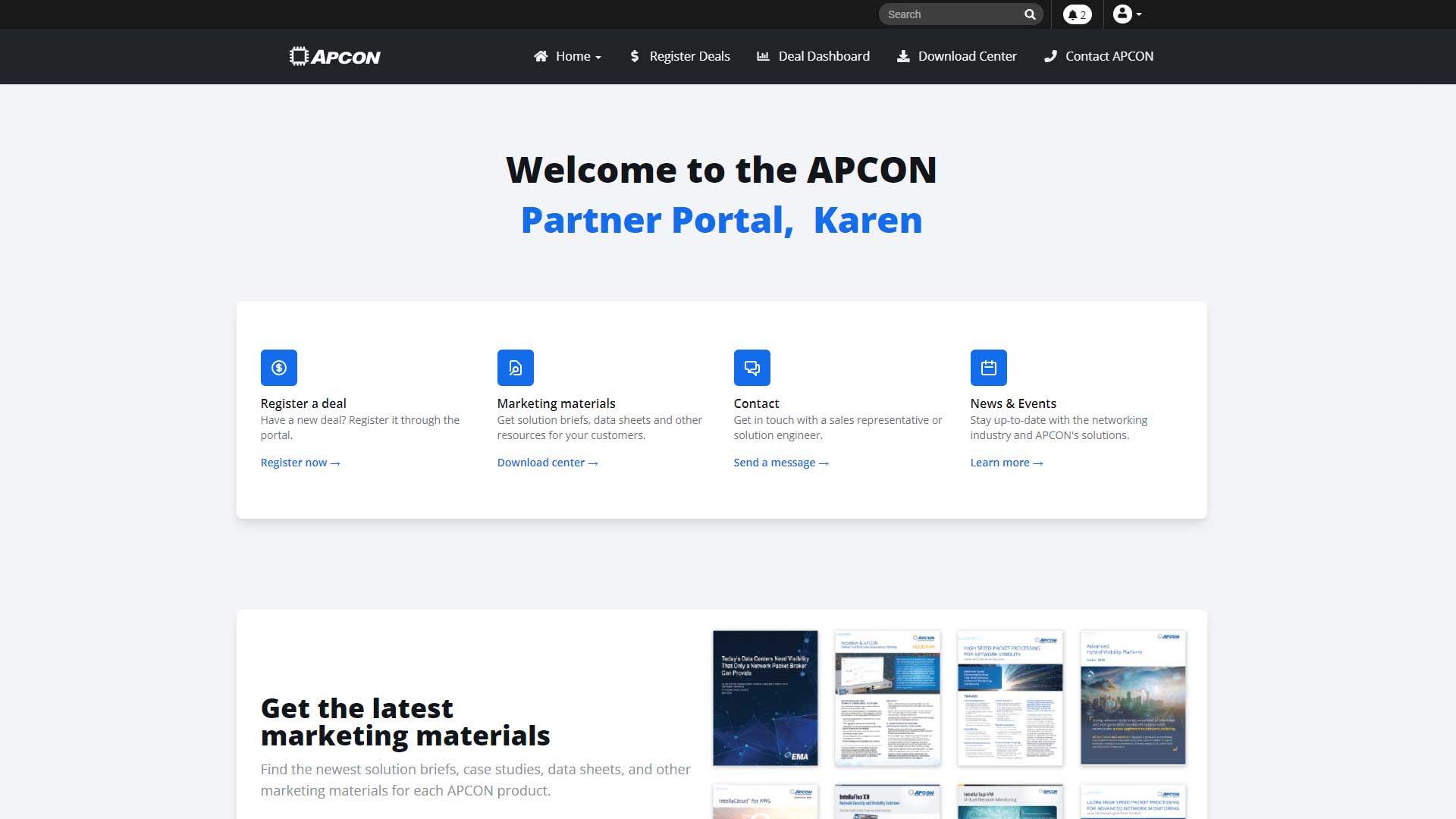Image resolution: width=1456 pixels, height=819 pixels.
Task: Click the calendar icon above News & Events
Action: point(989,367)
